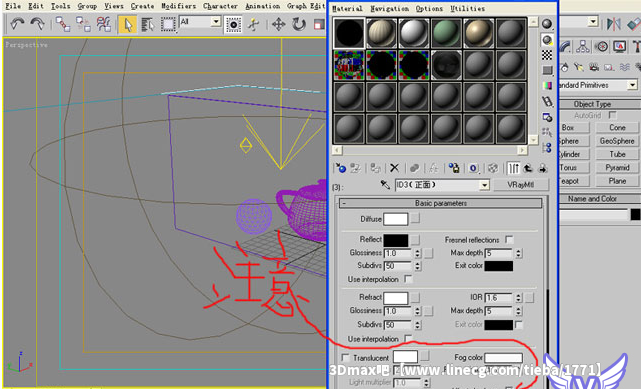Enable Fresnel reflections checkbox
The height and width of the screenshot is (389, 641).
509,239
